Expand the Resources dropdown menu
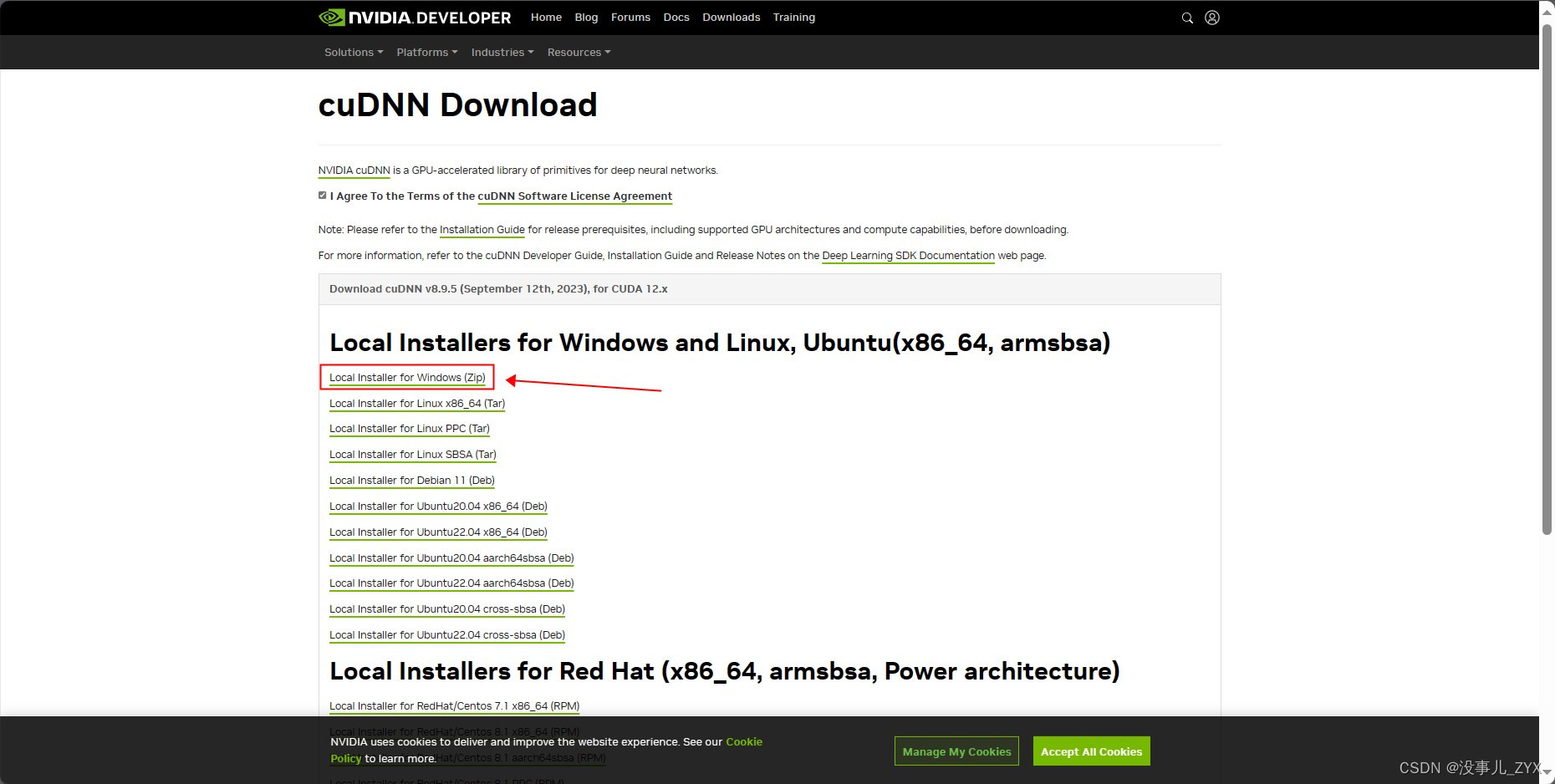The height and width of the screenshot is (784, 1555). (x=579, y=52)
